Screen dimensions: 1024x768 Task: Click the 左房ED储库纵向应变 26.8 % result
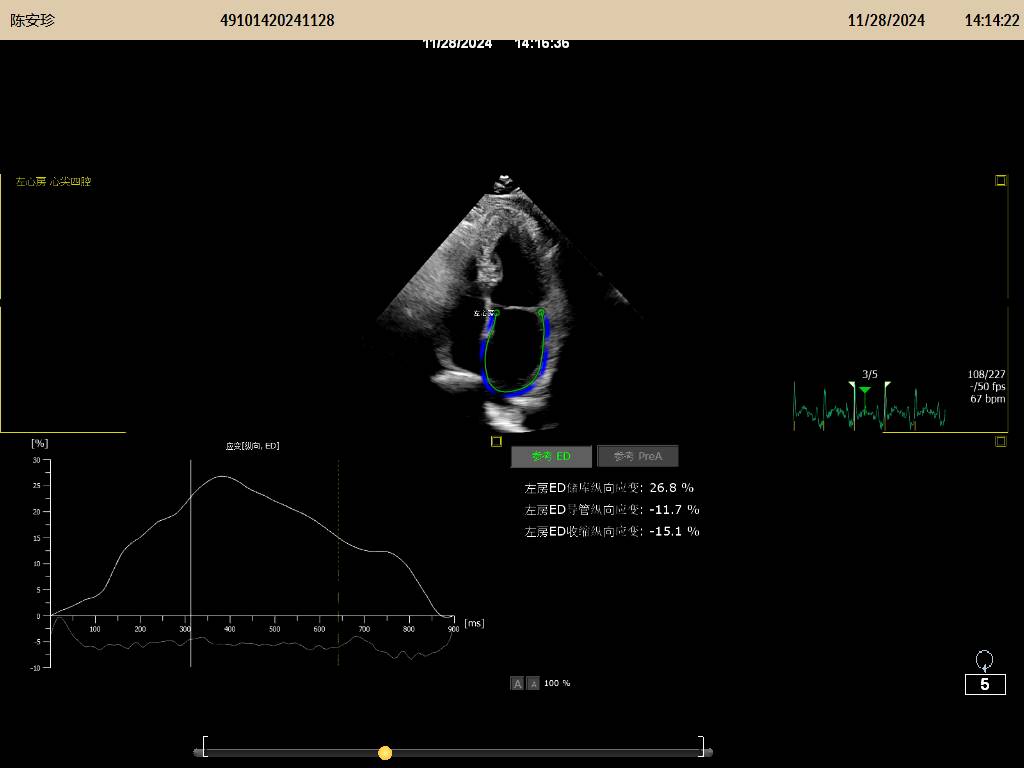(609, 488)
